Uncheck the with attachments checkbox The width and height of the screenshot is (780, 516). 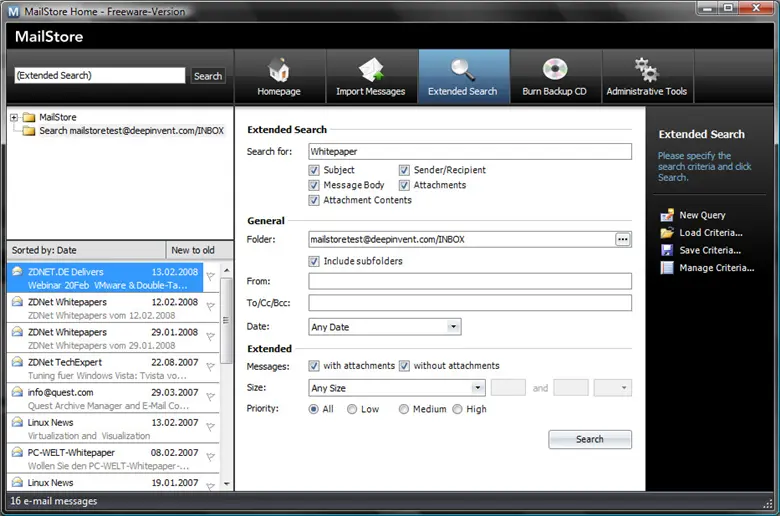313,366
